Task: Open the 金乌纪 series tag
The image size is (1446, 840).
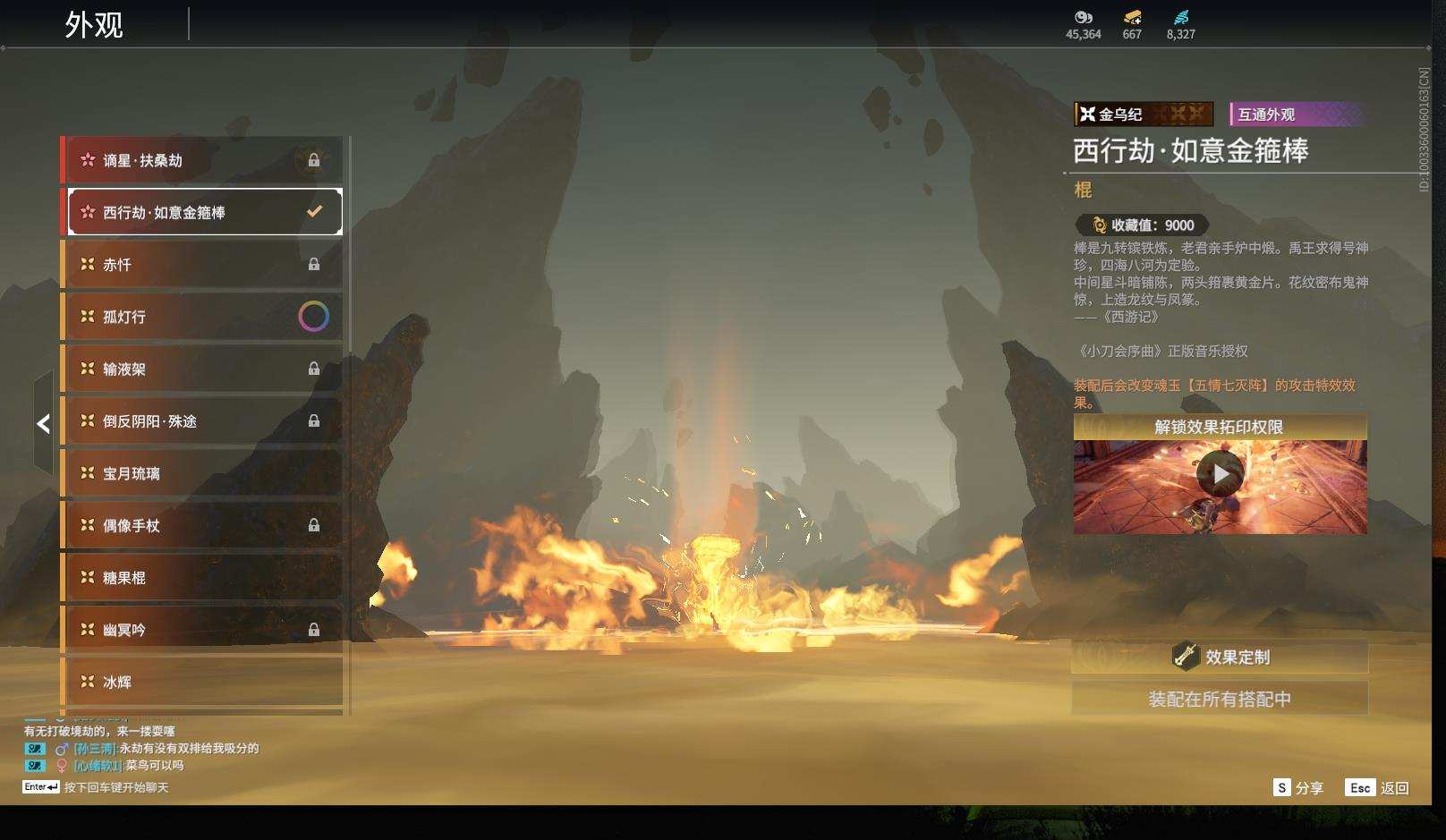Action: click(x=1144, y=115)
